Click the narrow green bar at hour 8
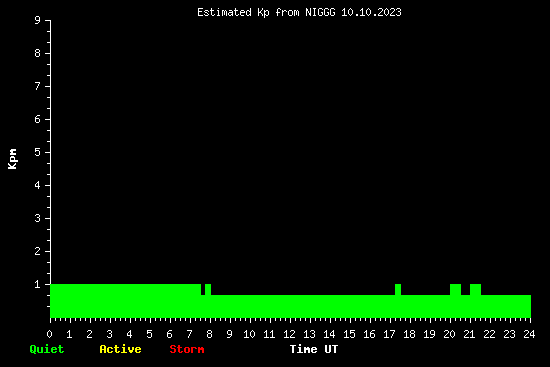This screenshot has width=550, height=367. pos(208,289)
